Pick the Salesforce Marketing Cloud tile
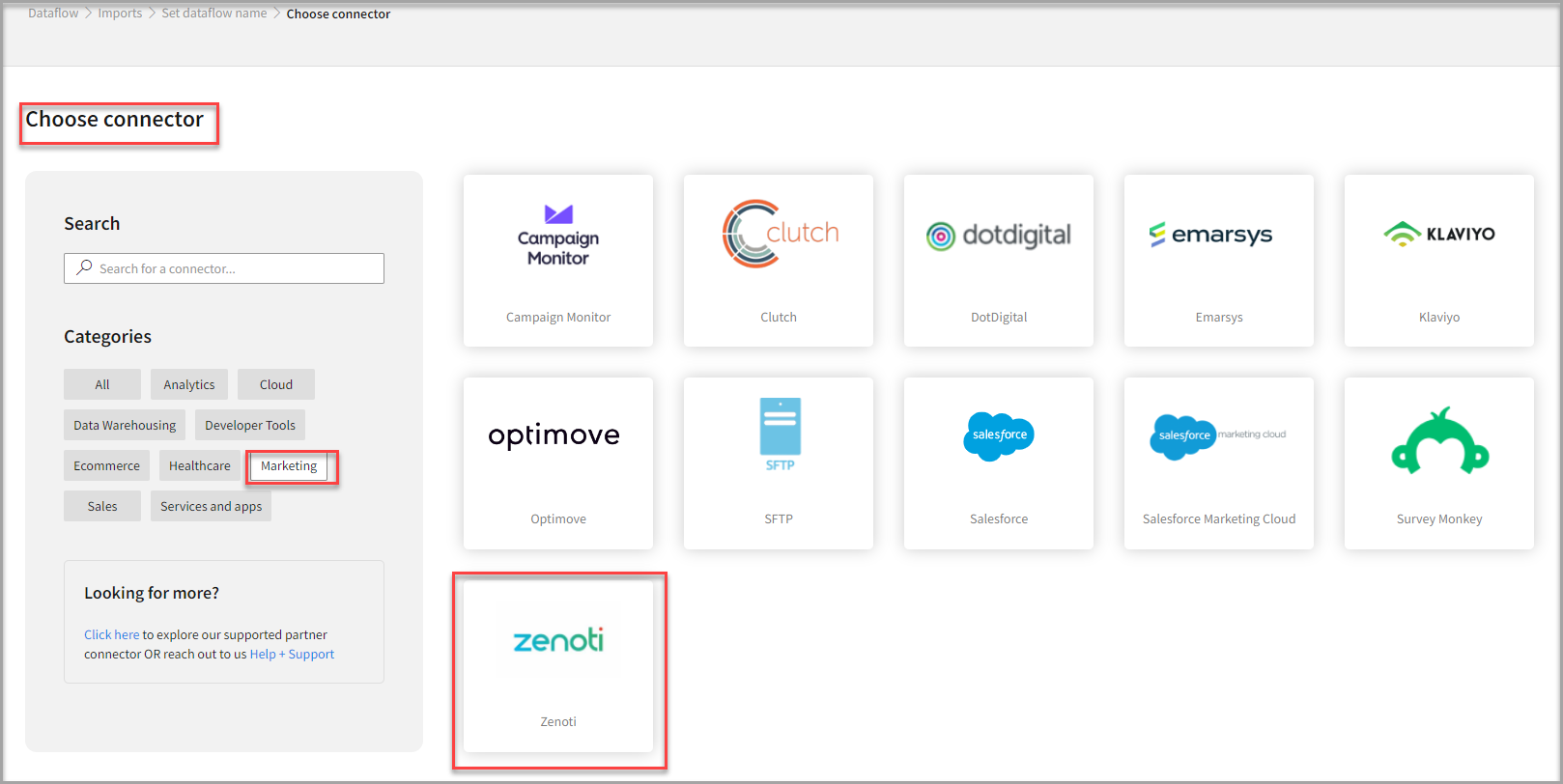The image size is (1563, 784). click(x=1219, y=463)
